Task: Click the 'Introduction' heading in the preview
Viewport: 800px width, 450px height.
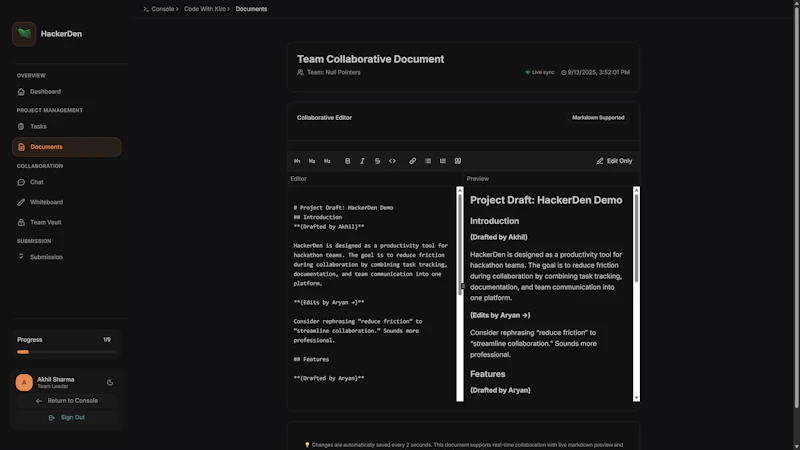Action: pos(494,221)
